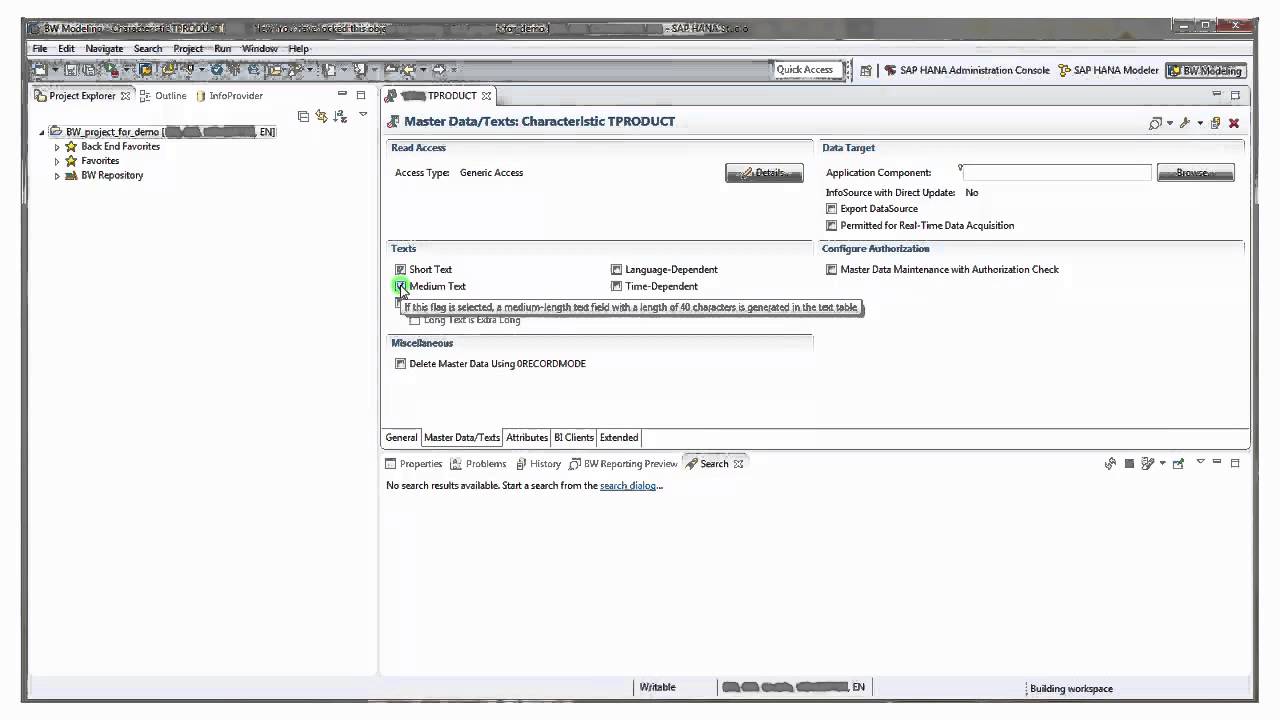Click Collapse All icon in Project Explorer
Image resolution: width=1280 pixels, height=720 pixels.
tap(303, 116)
